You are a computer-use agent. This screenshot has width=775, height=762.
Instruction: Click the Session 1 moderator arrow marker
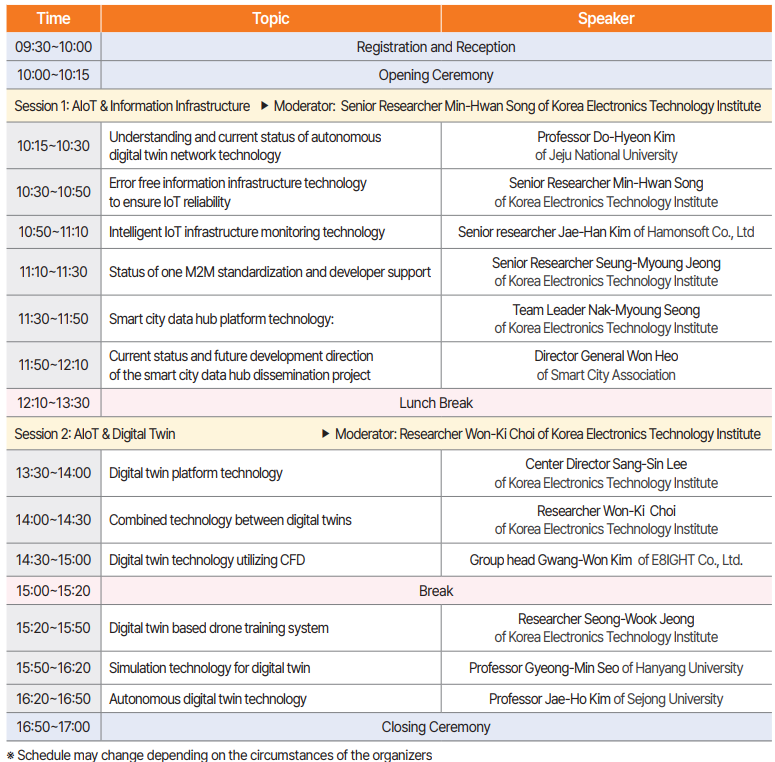tap(264, 106)
